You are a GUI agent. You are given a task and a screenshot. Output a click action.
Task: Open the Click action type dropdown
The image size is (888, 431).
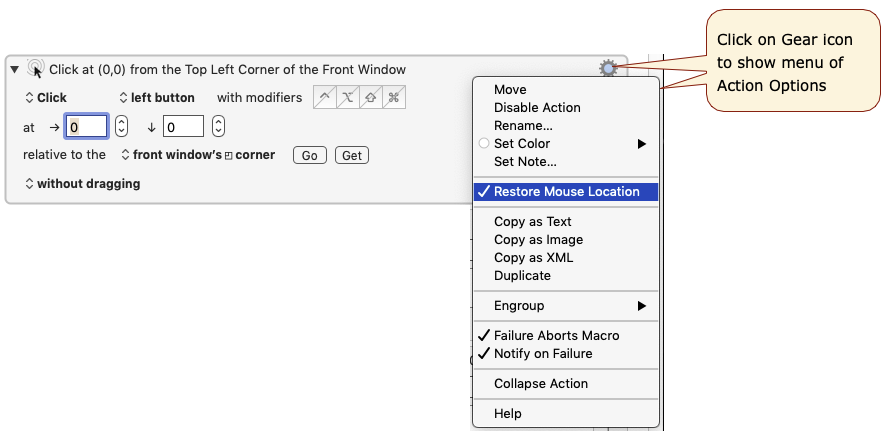click(x=46, y=97)
